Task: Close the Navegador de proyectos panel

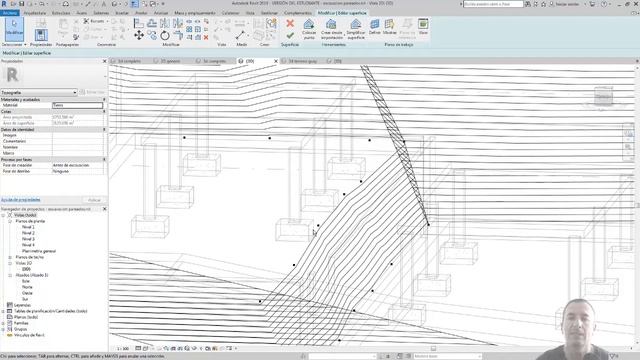Action: tap(104, 209)
